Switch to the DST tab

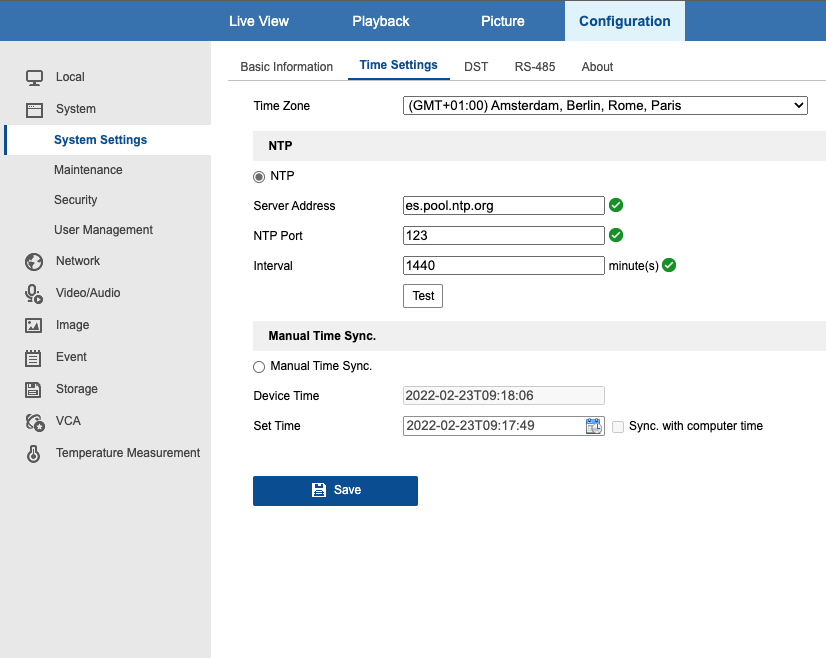click(476, 67)
